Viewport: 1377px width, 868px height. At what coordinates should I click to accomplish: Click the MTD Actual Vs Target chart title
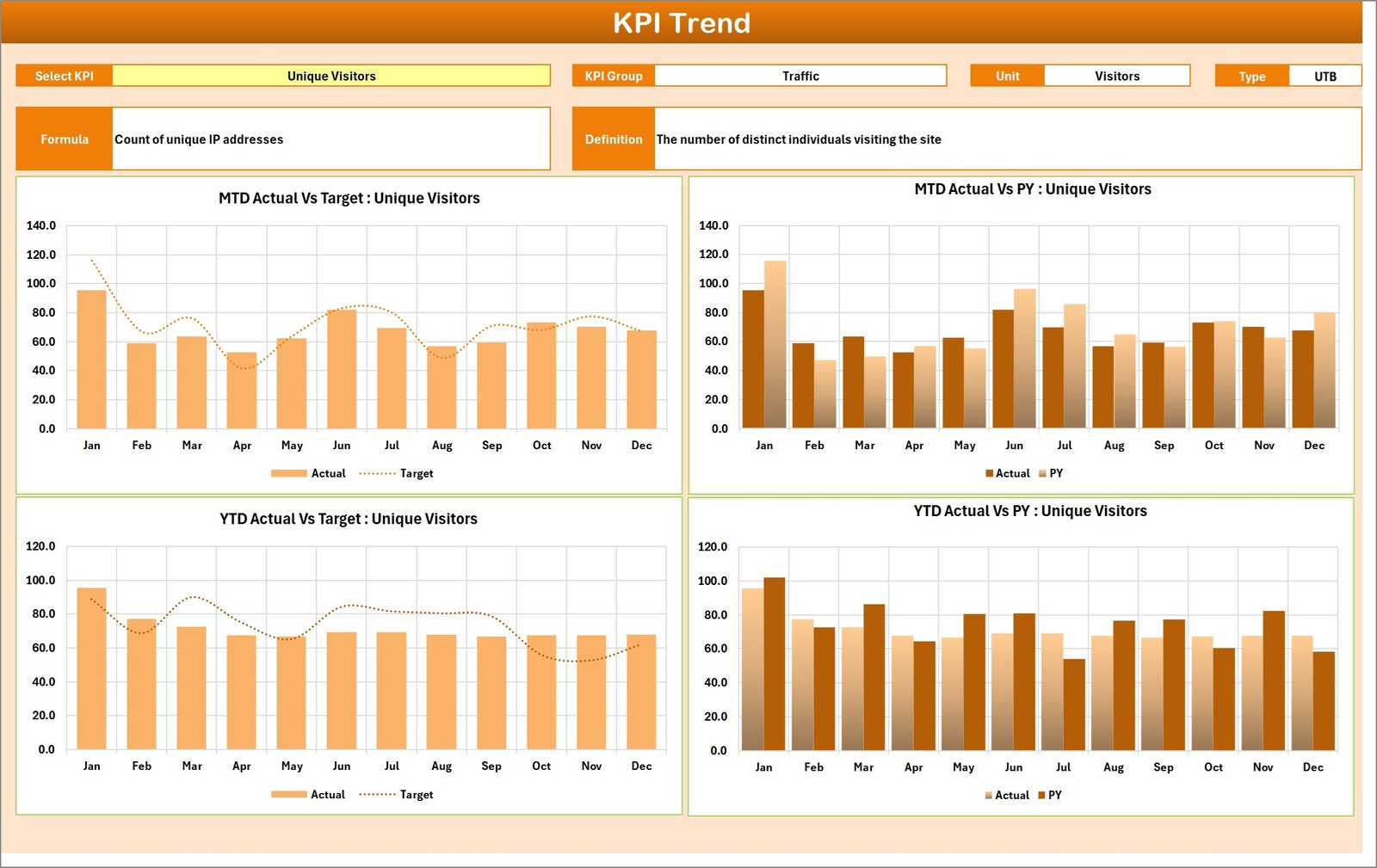[x=349, y=198]
